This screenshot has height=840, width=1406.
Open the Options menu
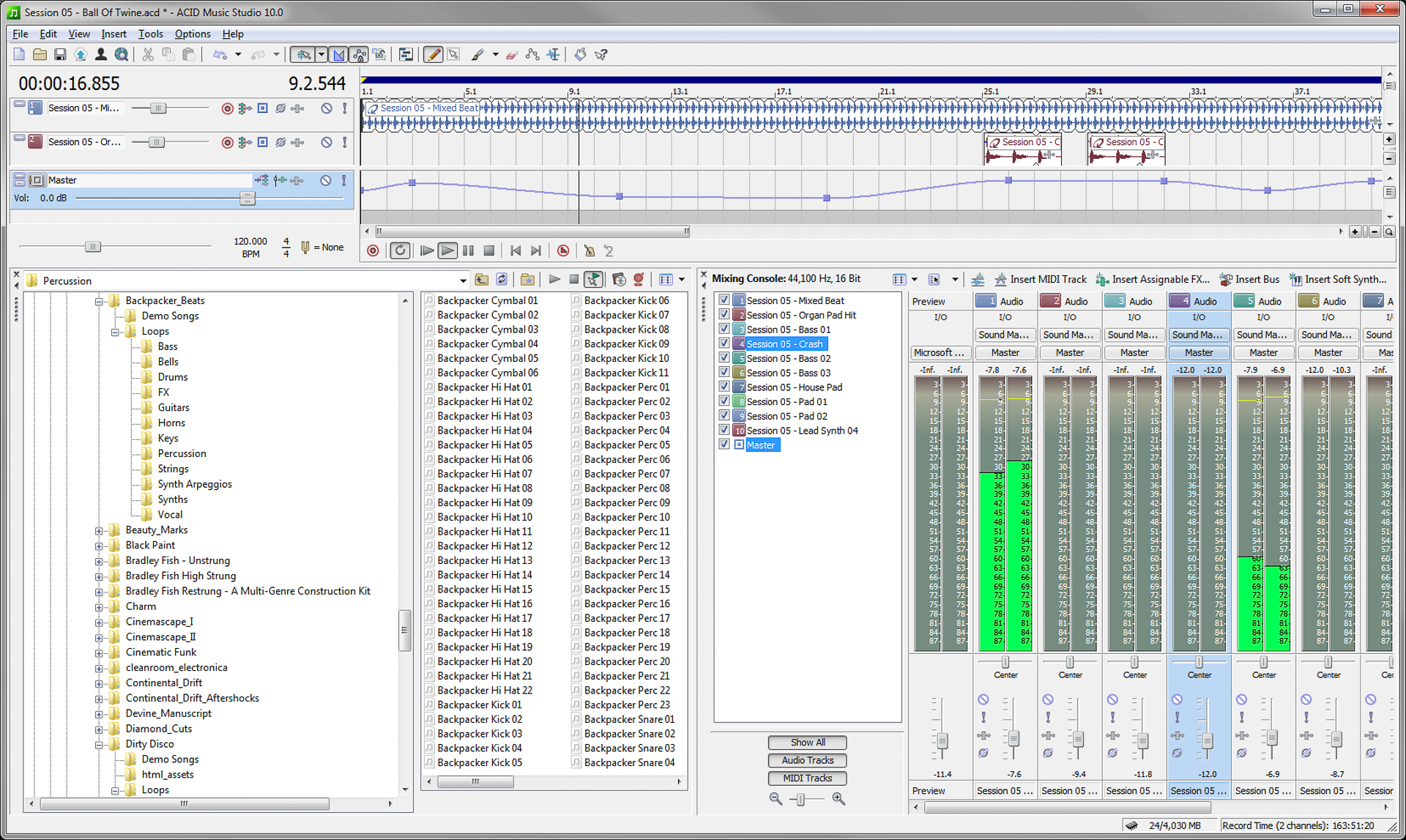192,34
